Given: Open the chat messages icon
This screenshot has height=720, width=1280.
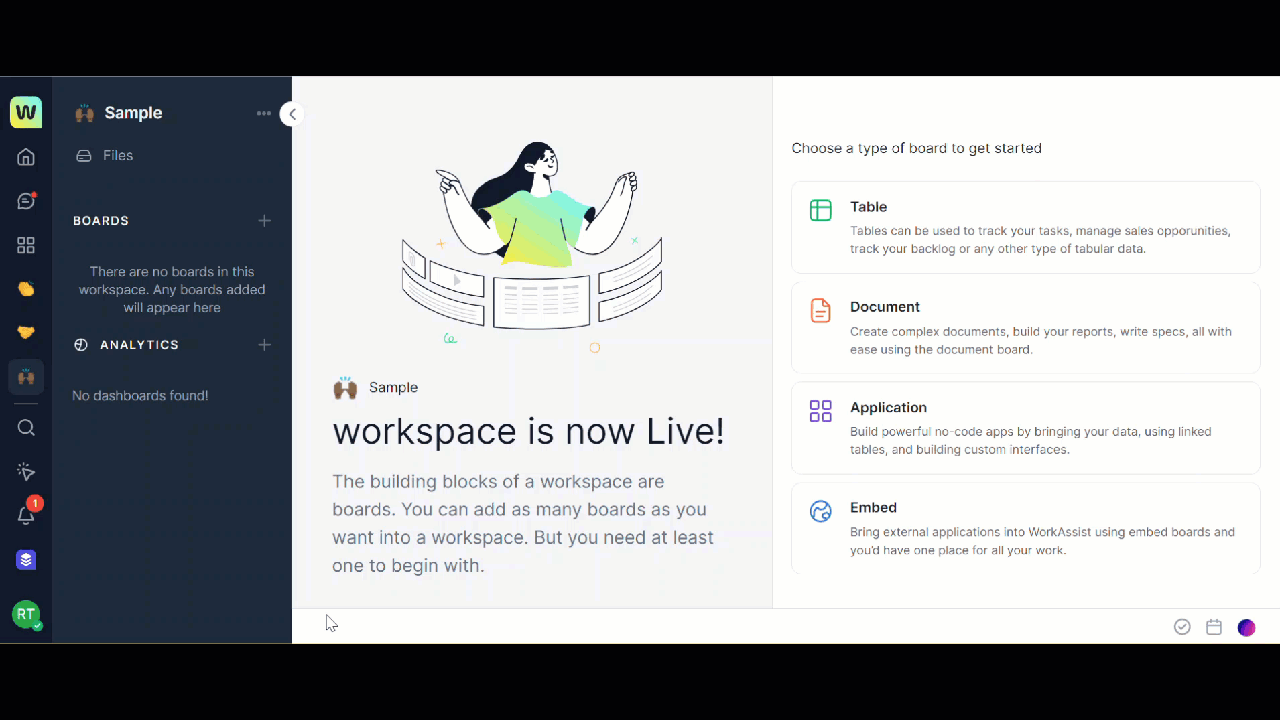Looking at the screenshot, I should (x=26, y=201).
